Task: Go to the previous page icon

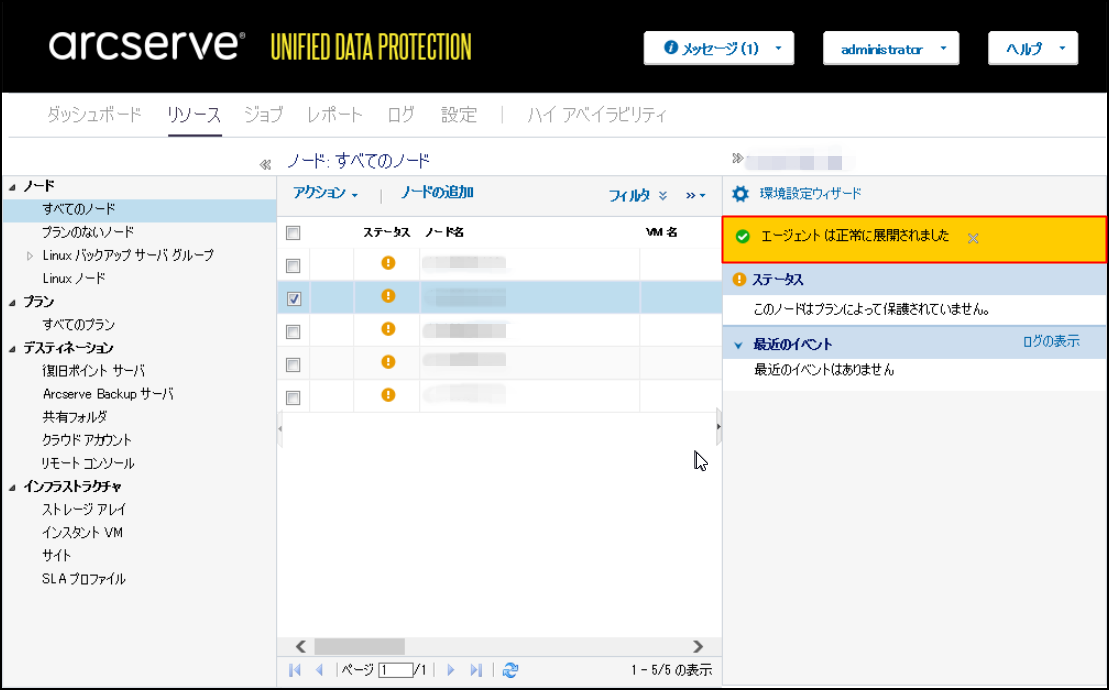Action: coord(319,669)
